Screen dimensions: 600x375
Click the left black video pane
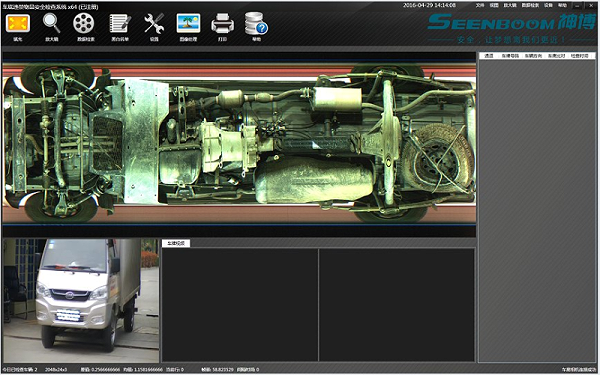tap(240, 305)
